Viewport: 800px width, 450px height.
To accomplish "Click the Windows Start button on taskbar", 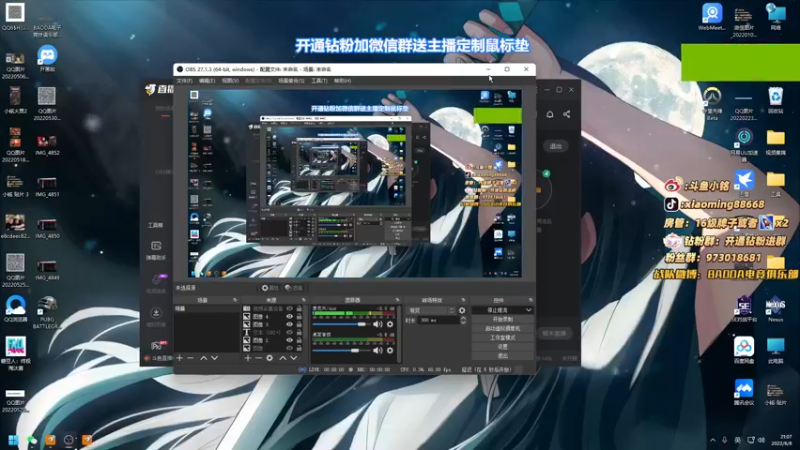I will pyautogui.click(x=14, y=440).
